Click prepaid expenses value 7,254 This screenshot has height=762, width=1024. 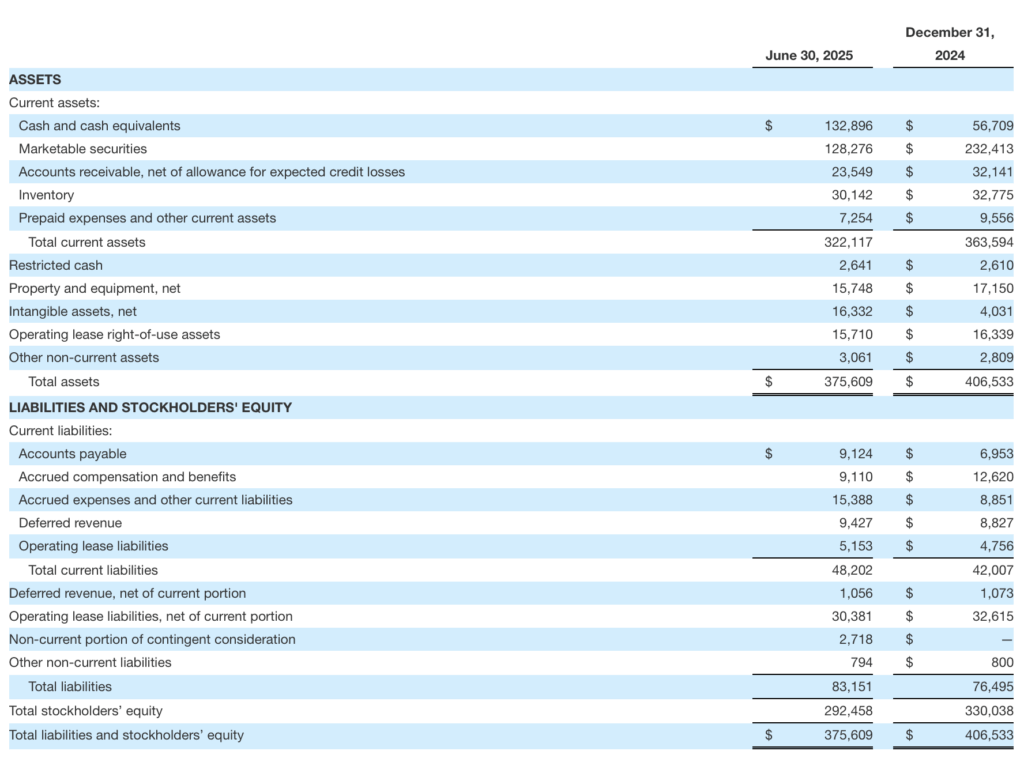(x=856, y=218)
